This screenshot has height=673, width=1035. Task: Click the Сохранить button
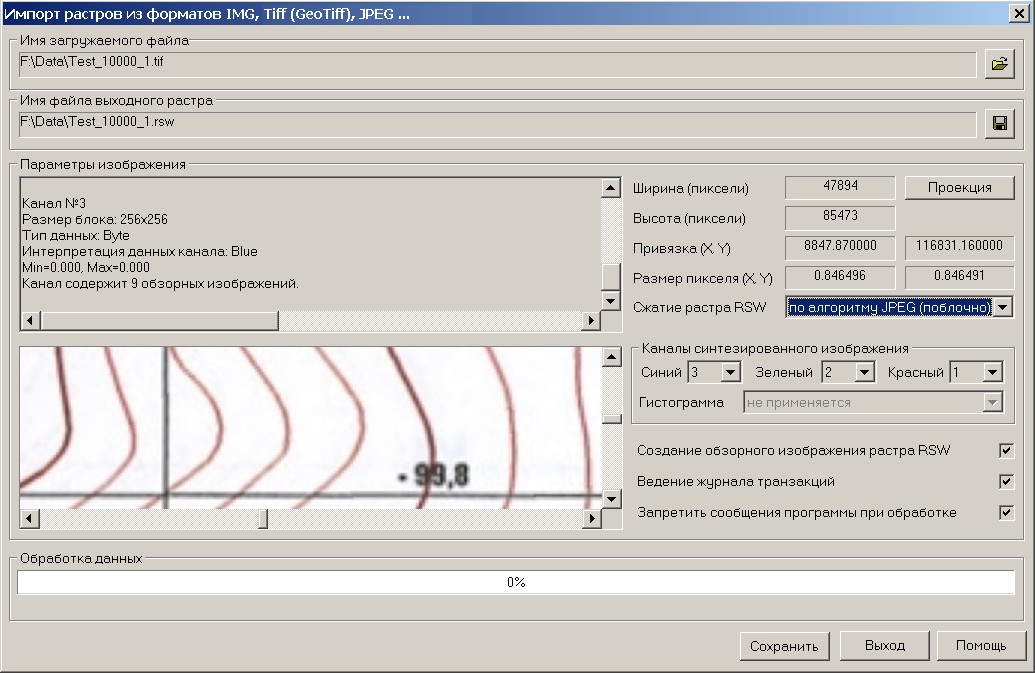coord(784,646)
